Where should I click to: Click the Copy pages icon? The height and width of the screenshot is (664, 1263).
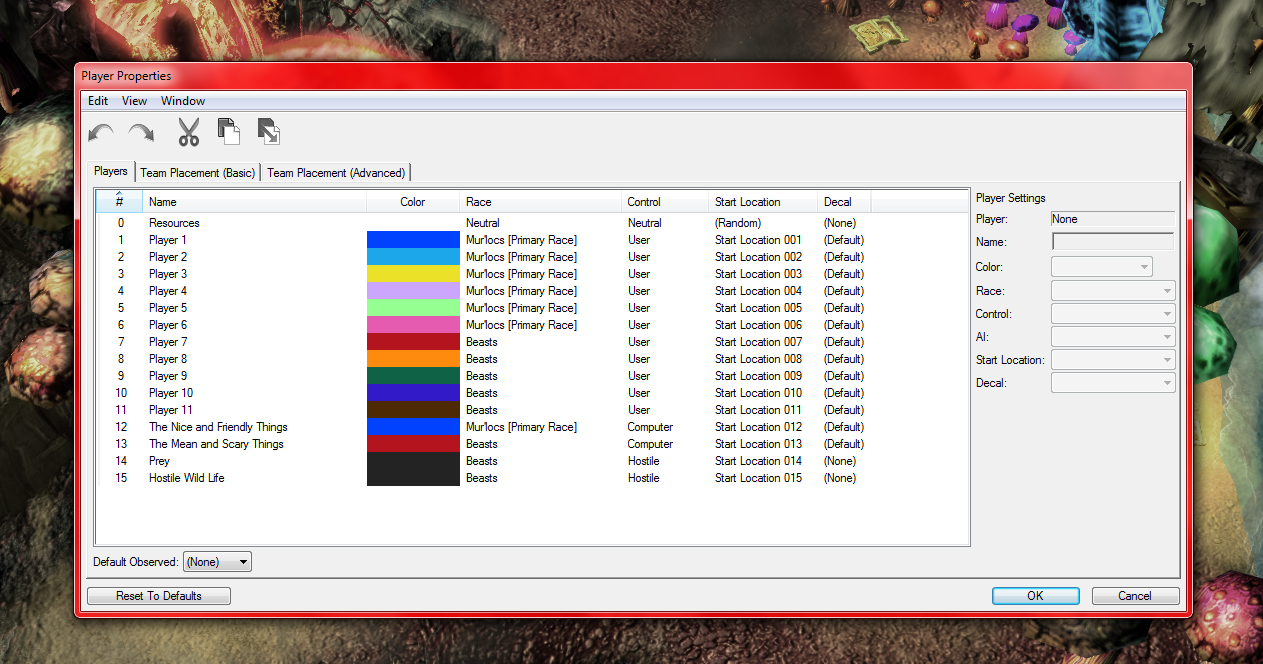click(229, 131)
